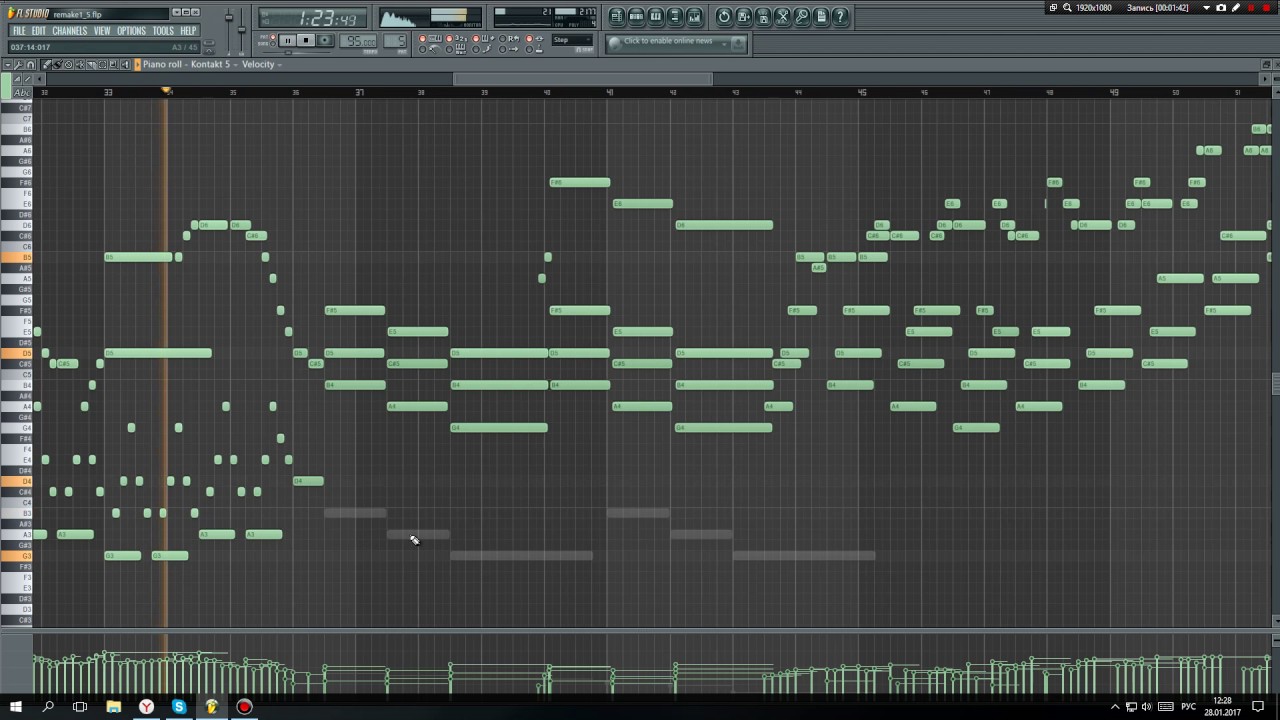
Task: Click the Abc note labels icon
Action: 21,92
